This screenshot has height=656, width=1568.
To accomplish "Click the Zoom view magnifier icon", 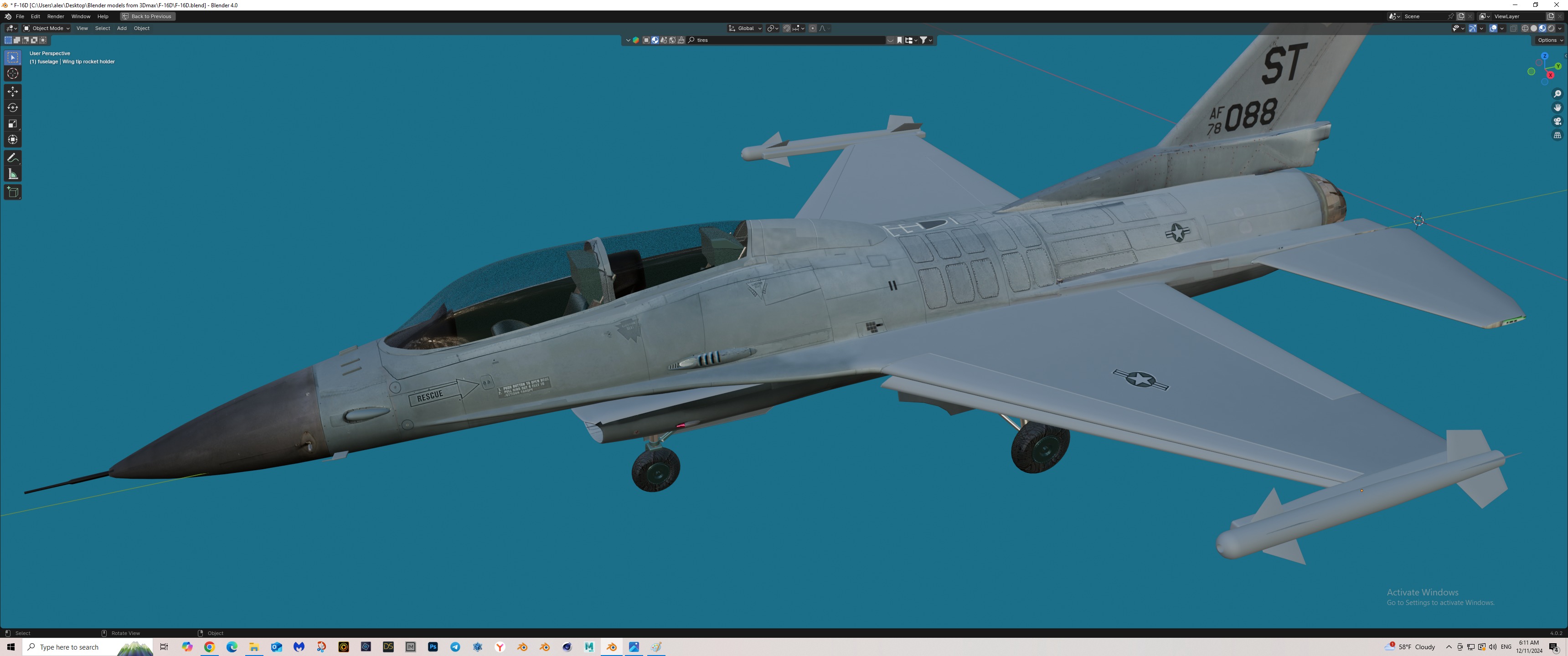I will [1557, 94].
